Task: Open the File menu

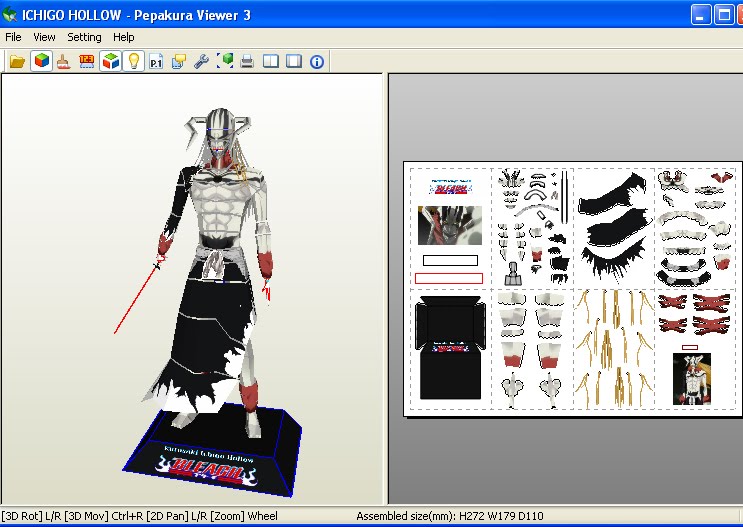Action: (13, 37)
